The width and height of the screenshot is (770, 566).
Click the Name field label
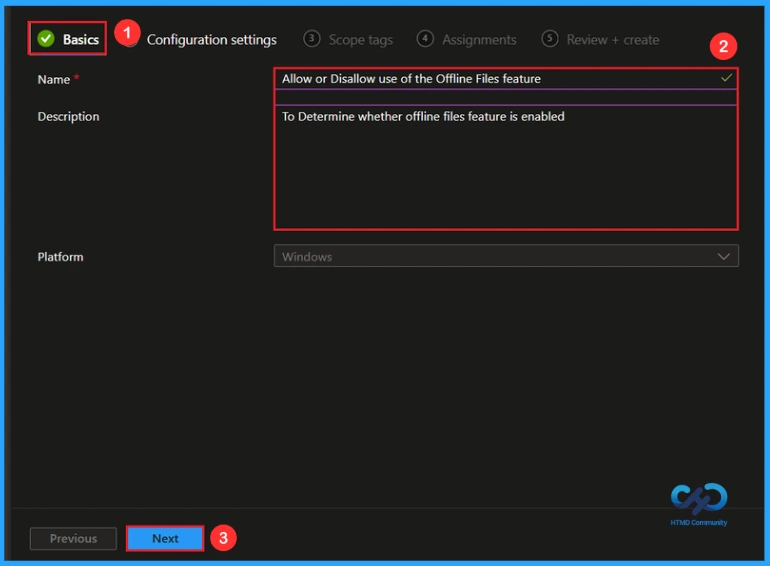54,80
